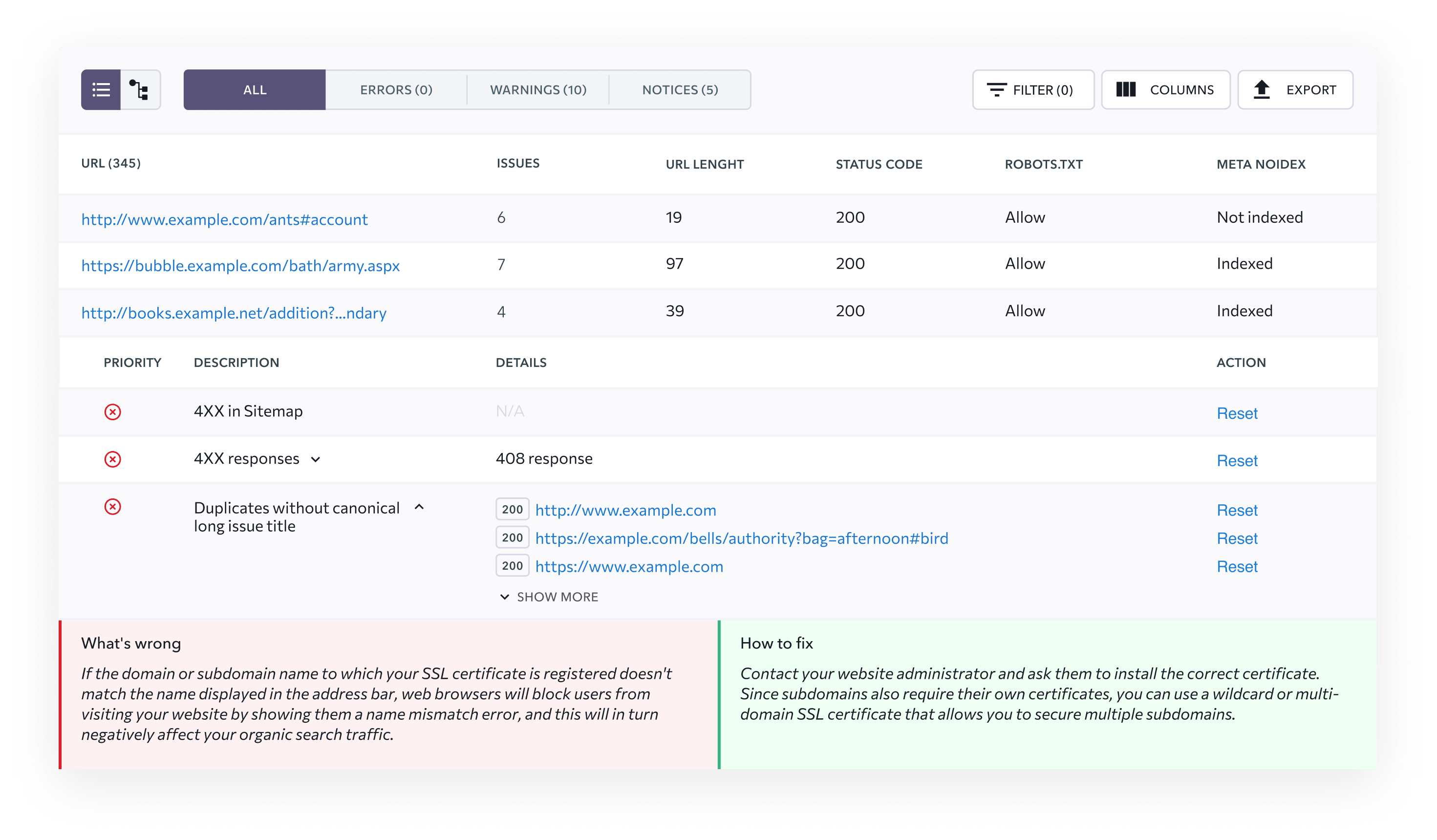Click the DETAILS column header
Viewport: 1437px width, 840px height.
pos(521,363)
